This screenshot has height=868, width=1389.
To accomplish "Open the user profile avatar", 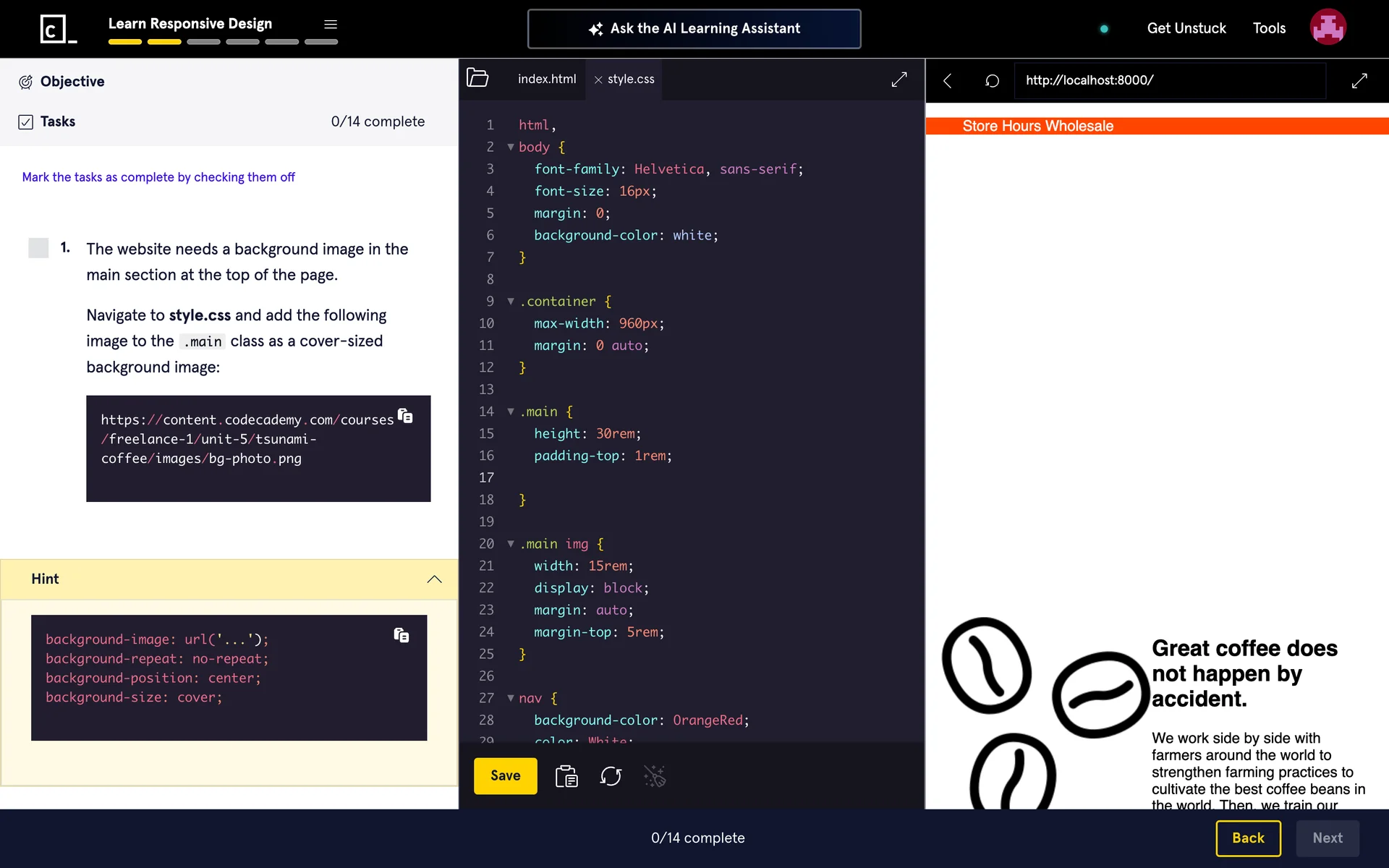I will [1328, 27].
